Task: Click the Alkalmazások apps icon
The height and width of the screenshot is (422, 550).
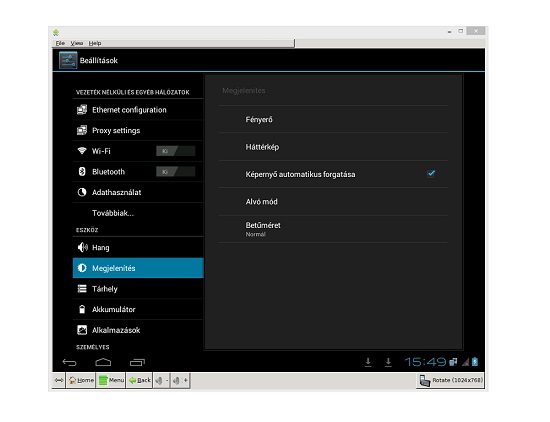Action: pyautogui.click(x=82, y=330)
